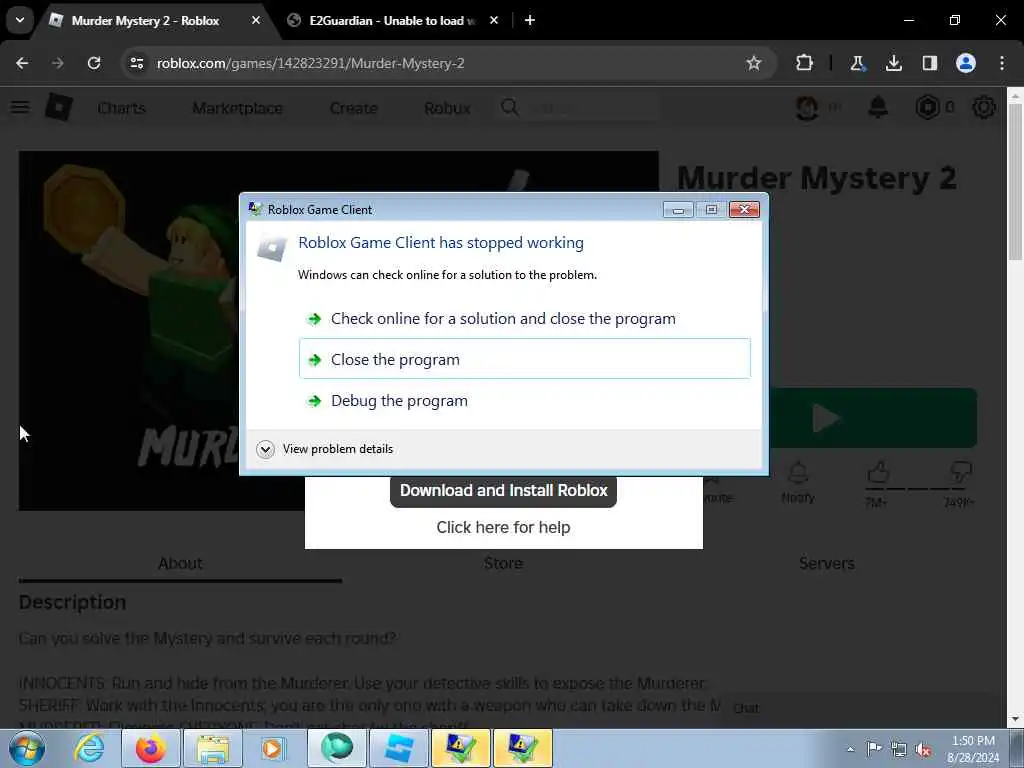Image resolution: width=1024 pixels, height=768 pixels.
Task: Open Chrome three-dot menu
Action: (1002, 63)
